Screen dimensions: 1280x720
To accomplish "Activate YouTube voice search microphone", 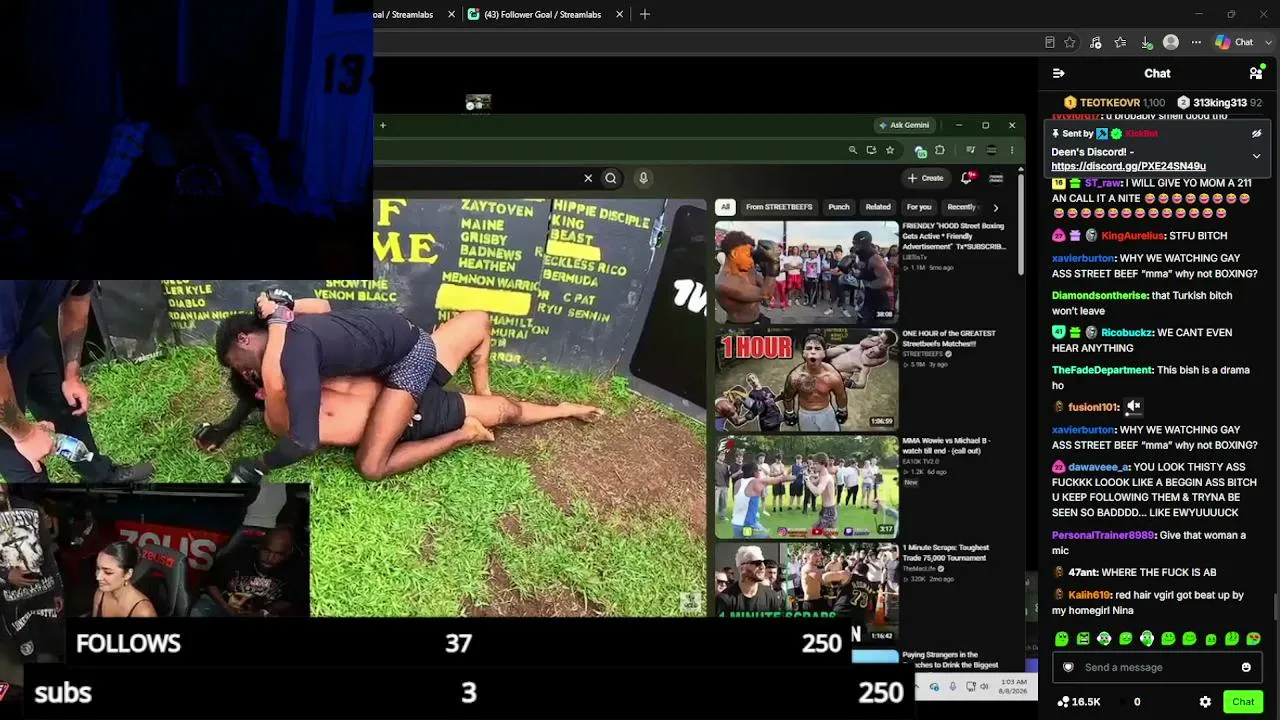I will (x=643, y=178).
